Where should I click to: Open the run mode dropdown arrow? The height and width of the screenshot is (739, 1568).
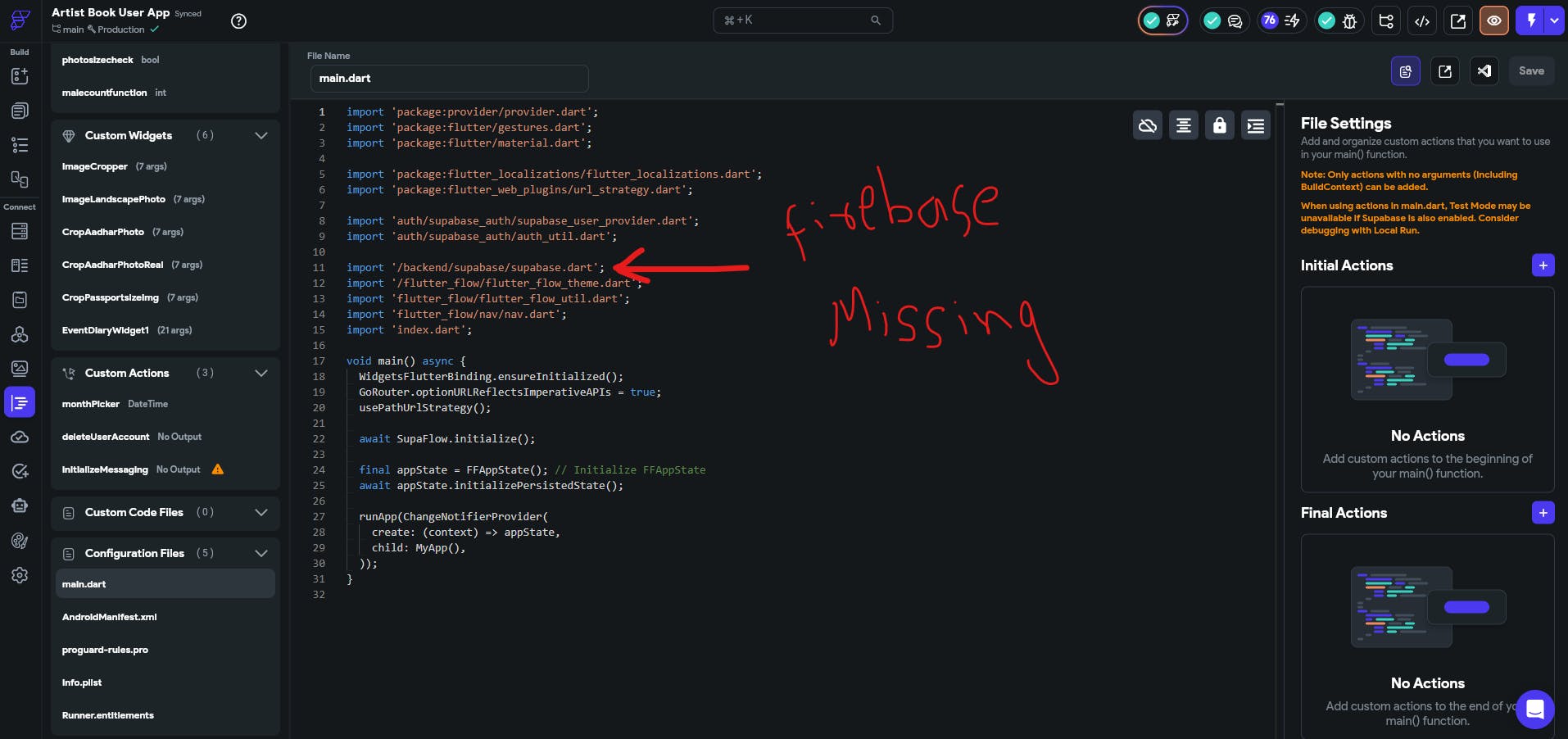pos(1554,21)
